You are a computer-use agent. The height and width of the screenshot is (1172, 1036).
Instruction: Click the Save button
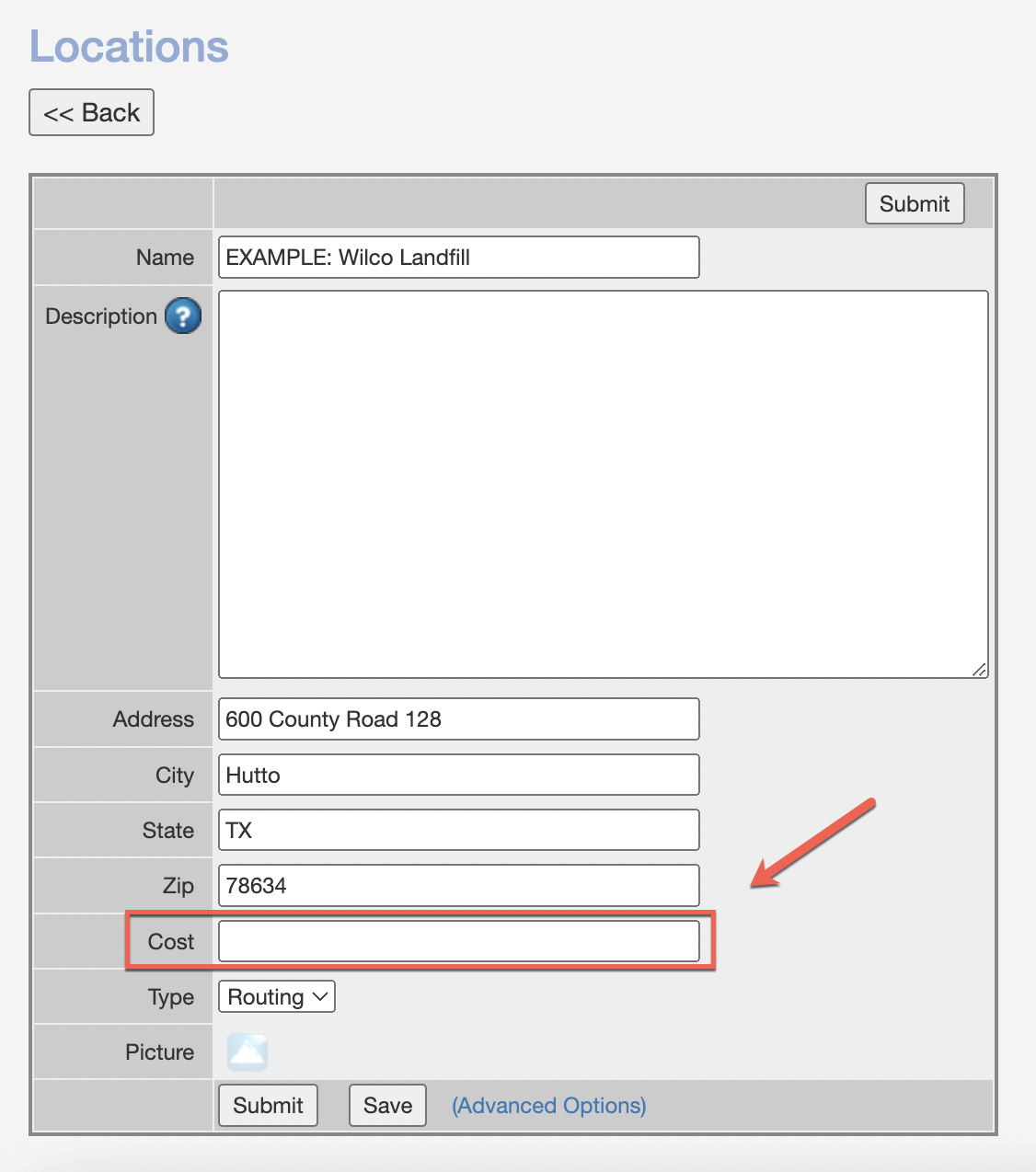pos(387,1105)
